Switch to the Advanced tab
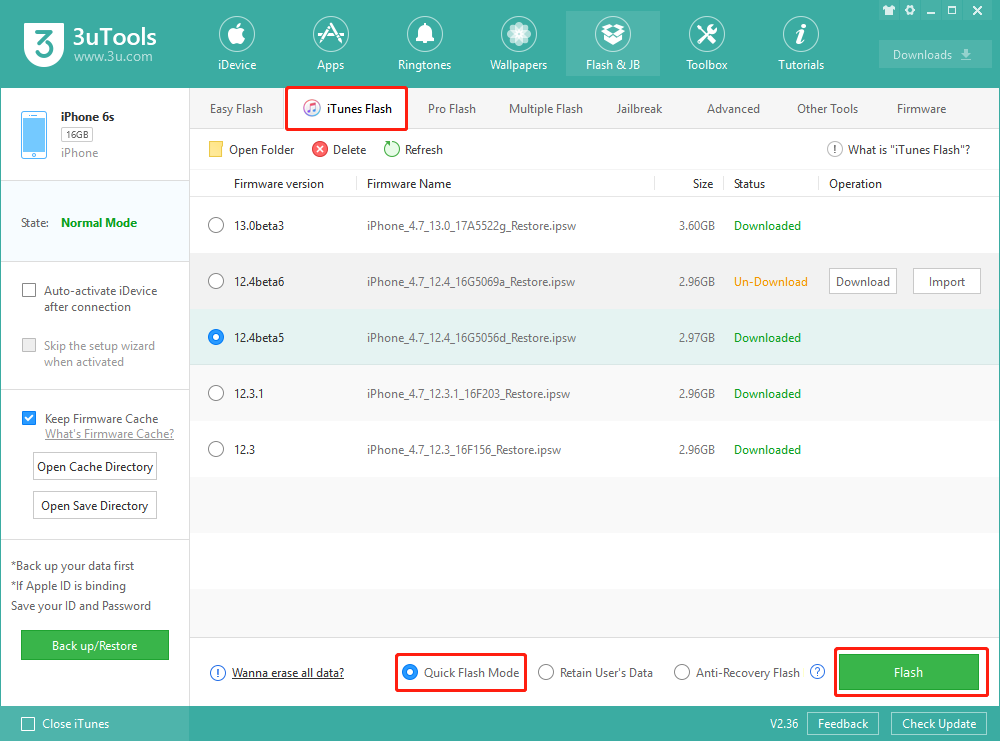Screen dimensions: 1000x741 point(733,109)
